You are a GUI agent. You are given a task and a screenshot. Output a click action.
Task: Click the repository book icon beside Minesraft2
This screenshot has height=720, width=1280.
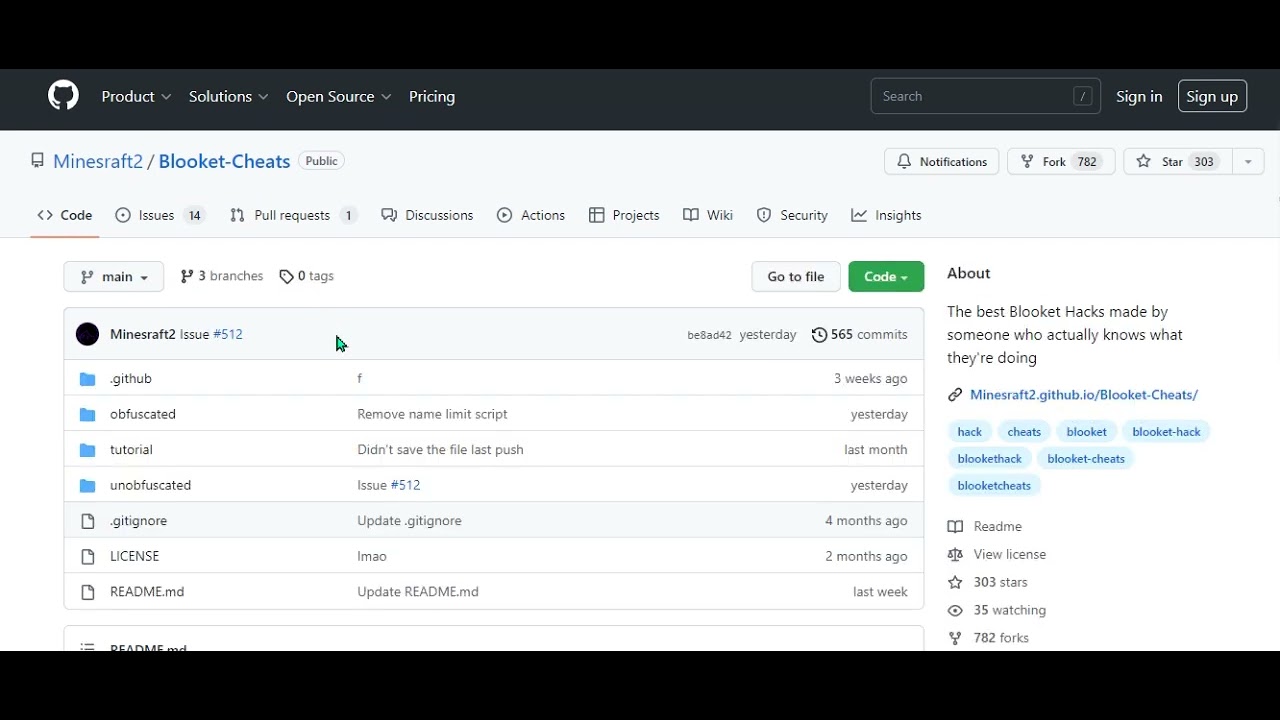click(x=38, y=161)
